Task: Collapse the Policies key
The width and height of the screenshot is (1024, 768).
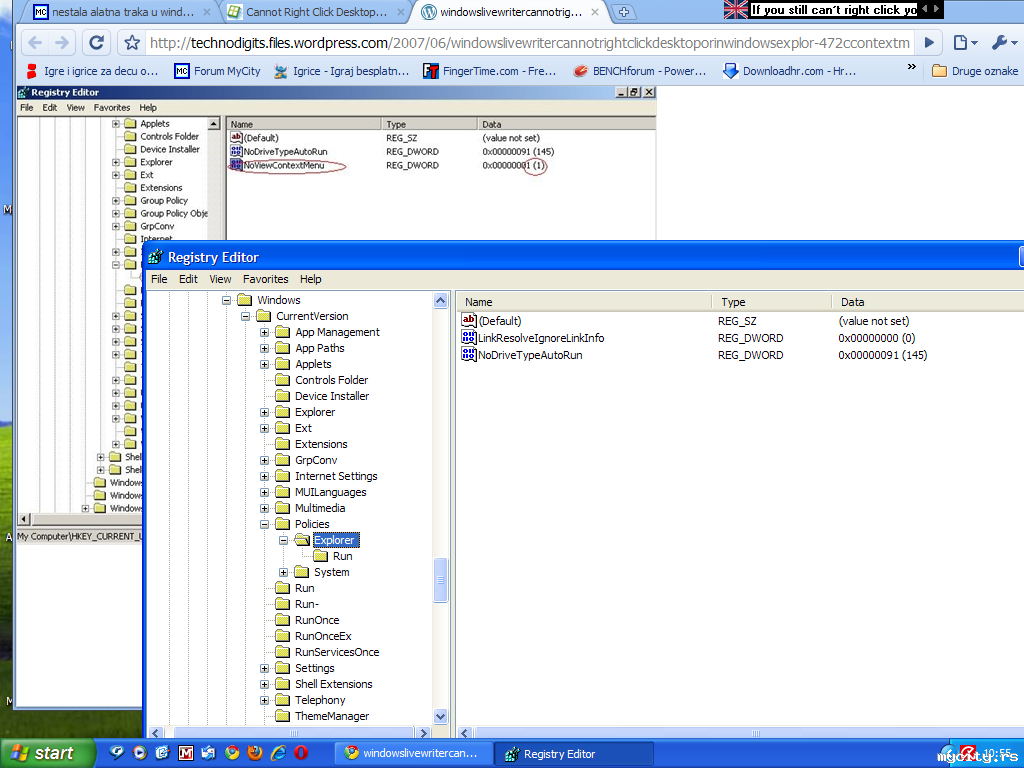Action: click(264, 524)
